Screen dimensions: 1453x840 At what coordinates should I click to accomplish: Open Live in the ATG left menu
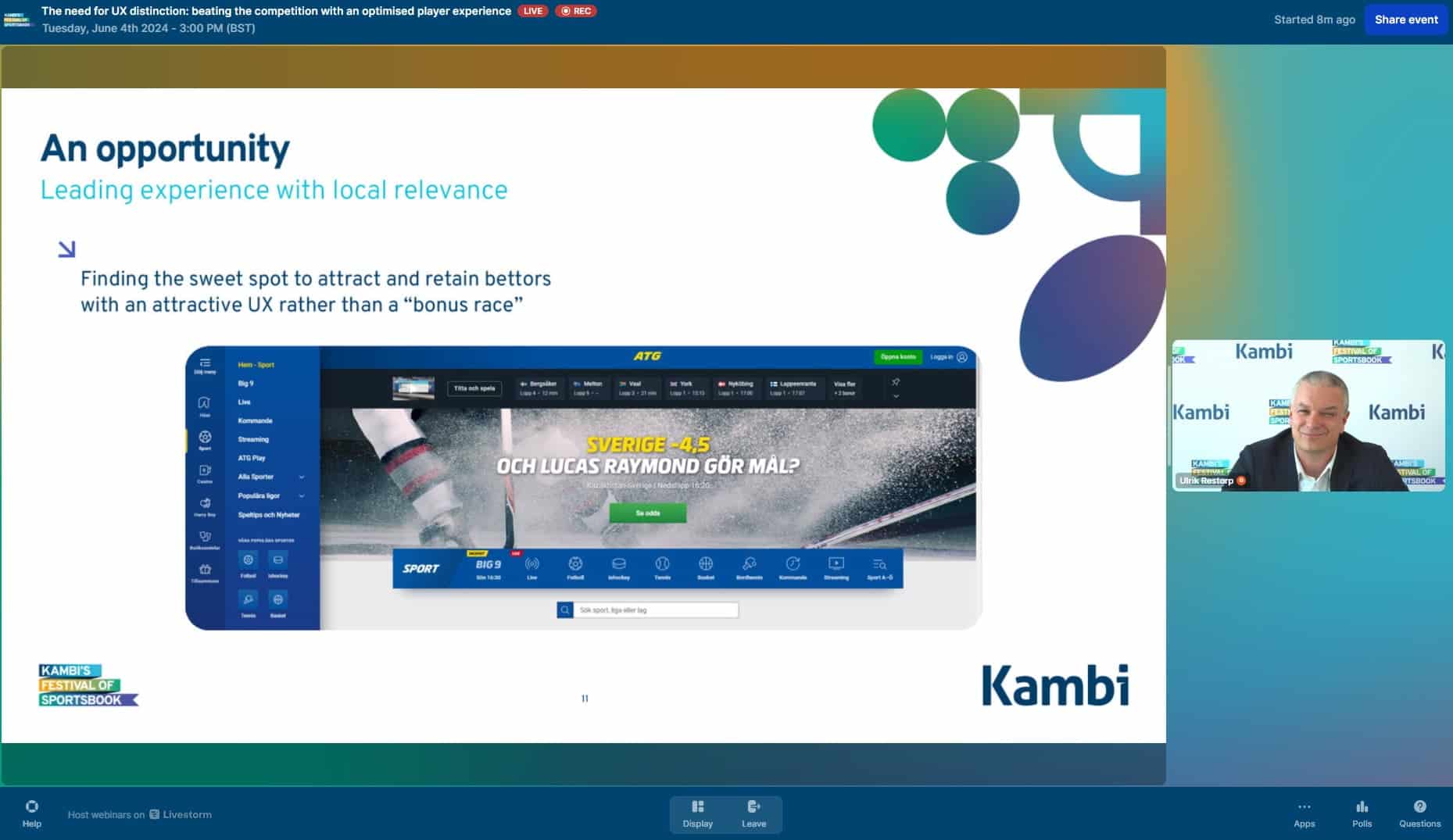pos(244,402)
